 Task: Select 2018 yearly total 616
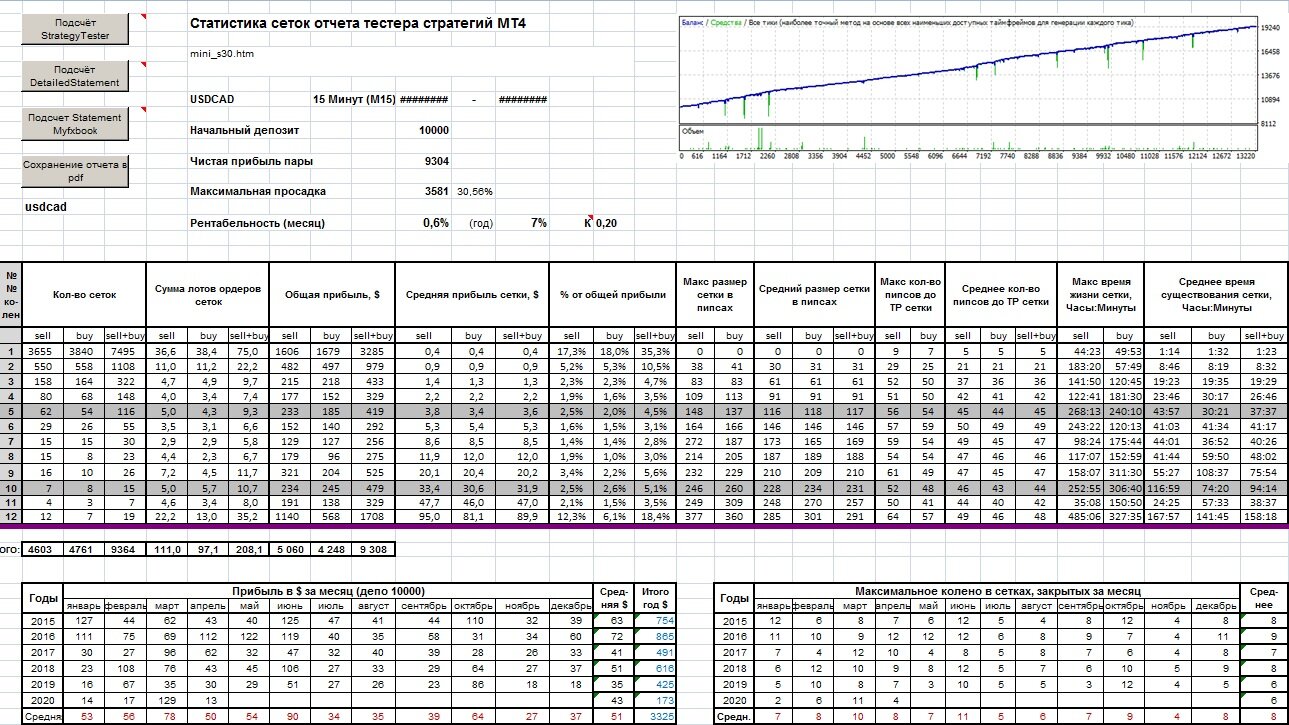pyautogui.click(x=657, y=667)
